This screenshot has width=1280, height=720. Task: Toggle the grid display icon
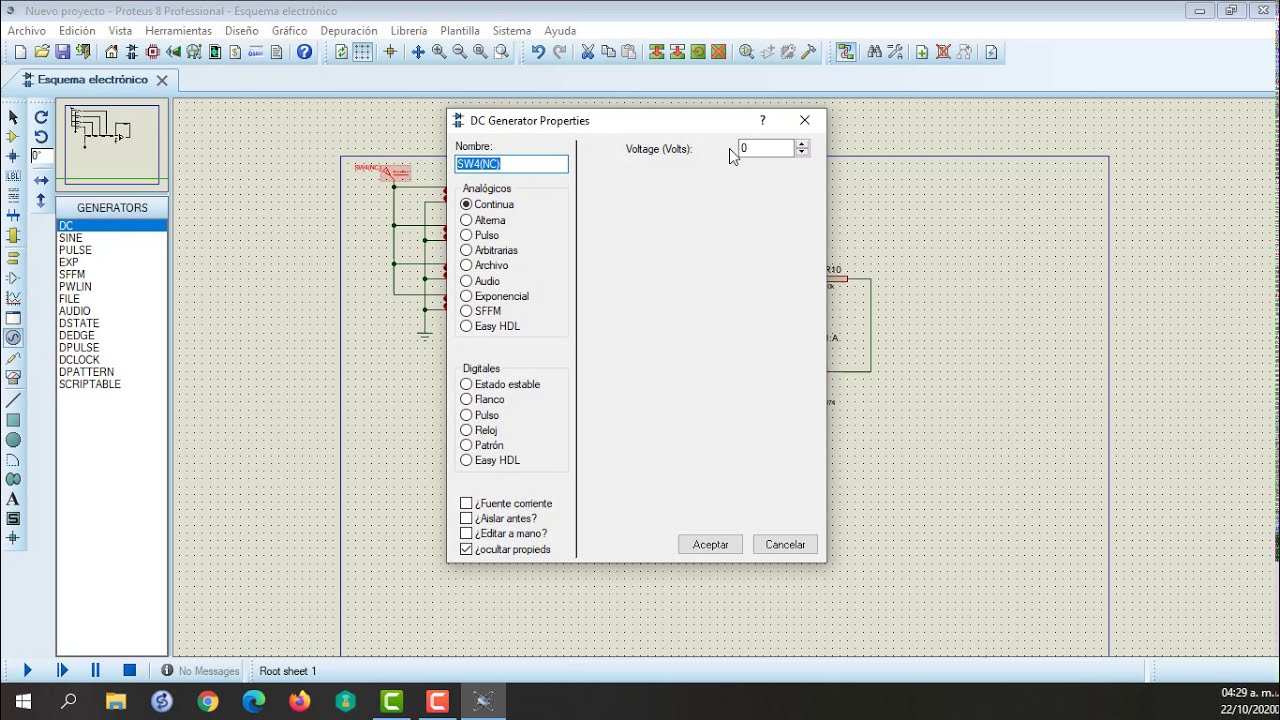[363, 52]
